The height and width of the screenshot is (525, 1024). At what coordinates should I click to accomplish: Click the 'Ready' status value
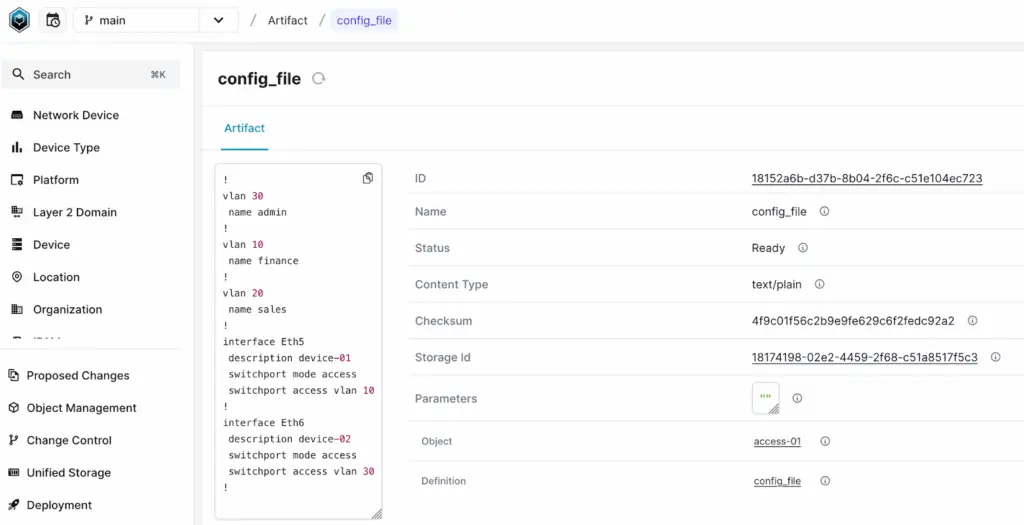coord(768,248)
